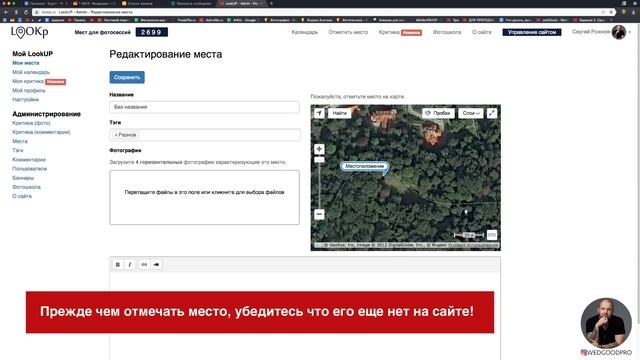Open user menu arrow beside avatar
This screenshot has width=640, height=360.
click(630, 32)
